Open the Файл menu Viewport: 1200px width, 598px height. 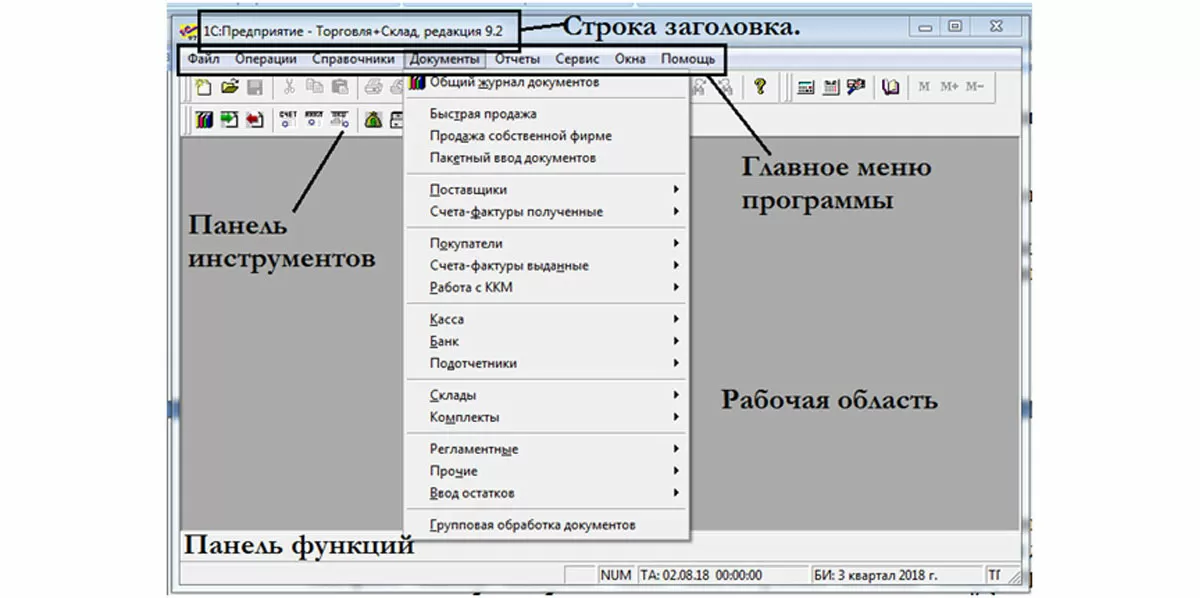coord(203,59)
